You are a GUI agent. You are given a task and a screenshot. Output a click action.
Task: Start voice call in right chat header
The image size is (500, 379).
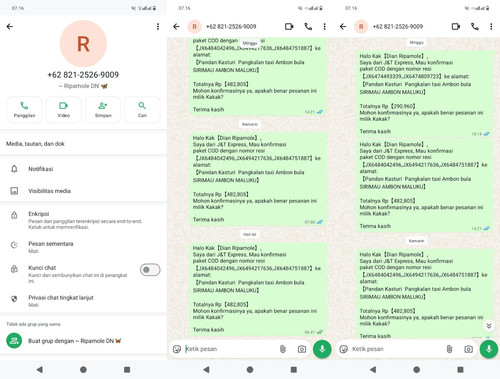[475, 27]
